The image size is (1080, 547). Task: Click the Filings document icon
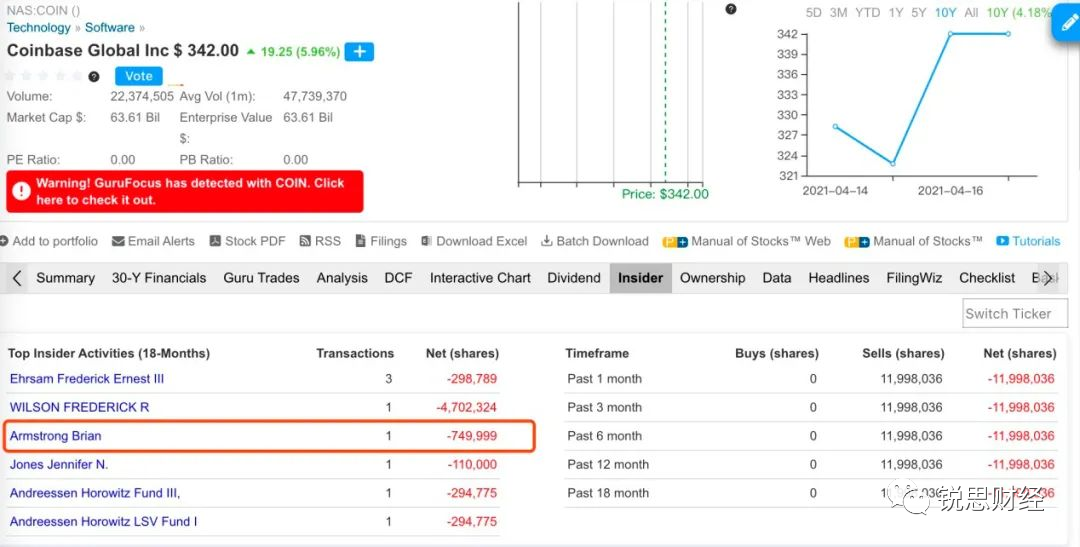(360, 241)
